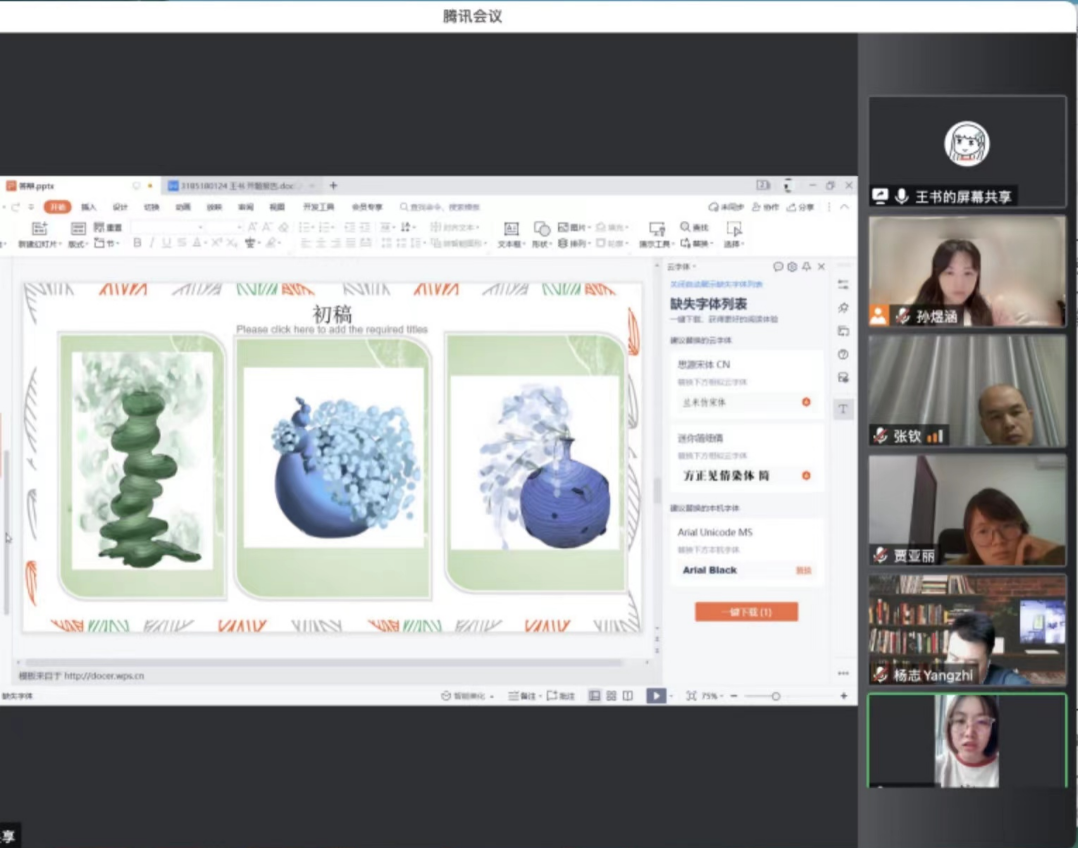Click the help question mark sidebar icon

tap(843, 354)
